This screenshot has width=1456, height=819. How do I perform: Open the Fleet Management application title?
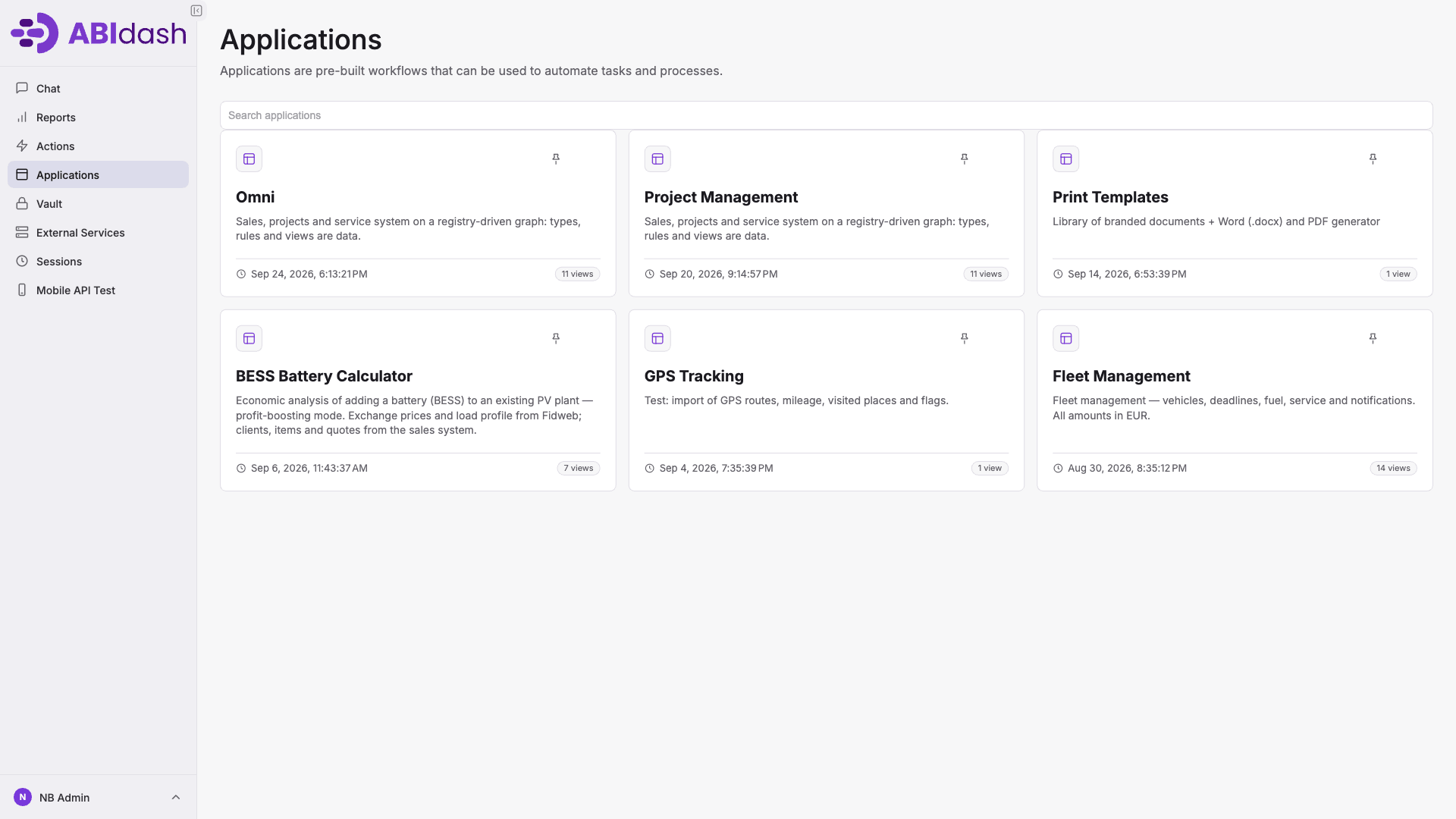click(1121, 376)
